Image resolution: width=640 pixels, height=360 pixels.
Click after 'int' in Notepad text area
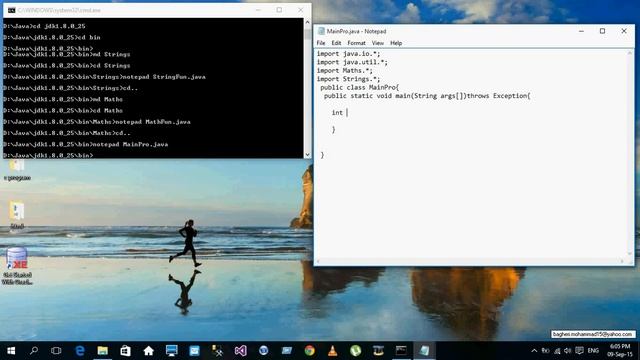[347, 113]
